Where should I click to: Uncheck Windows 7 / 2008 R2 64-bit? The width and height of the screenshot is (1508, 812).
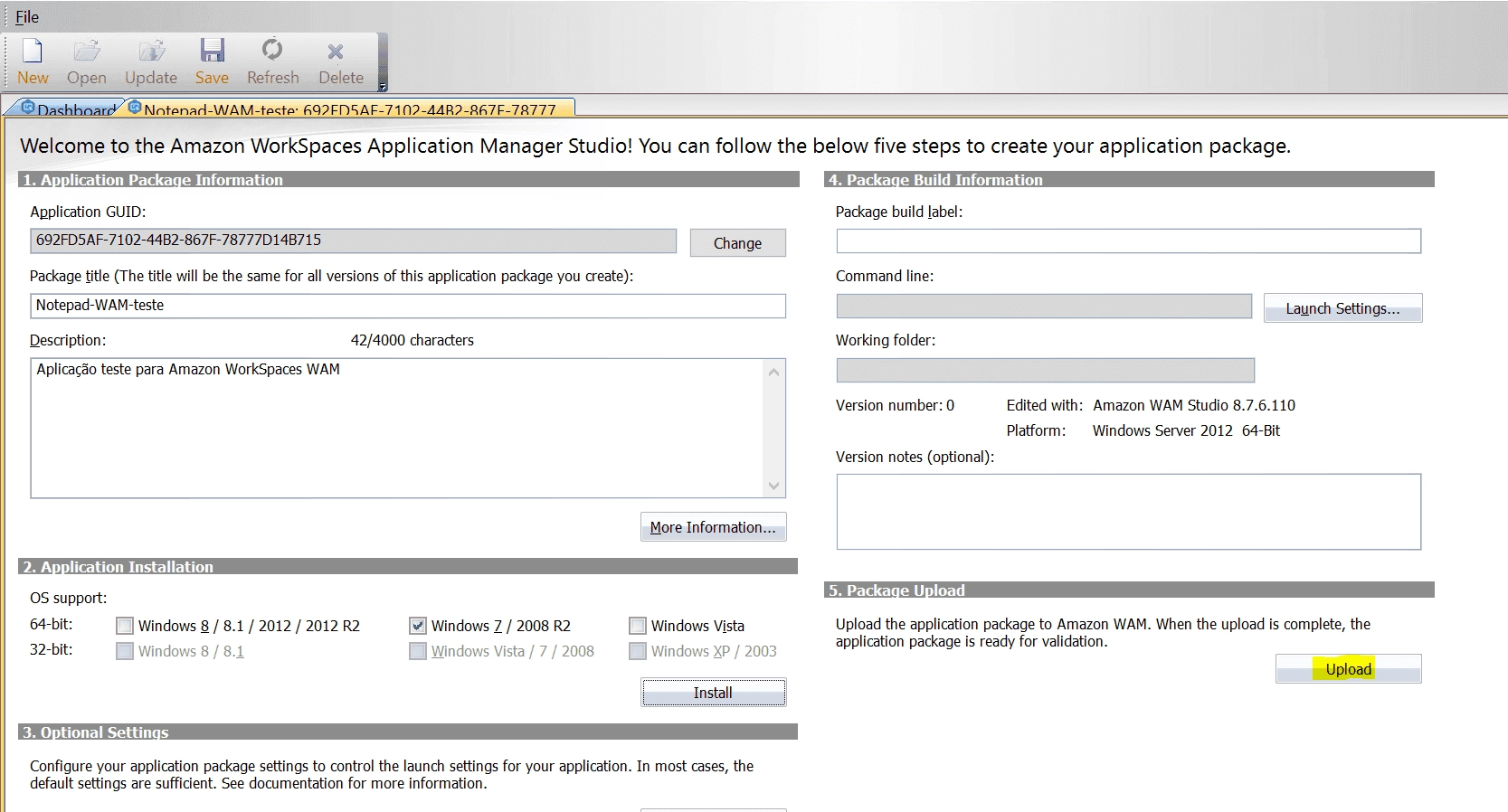point(418,626)
